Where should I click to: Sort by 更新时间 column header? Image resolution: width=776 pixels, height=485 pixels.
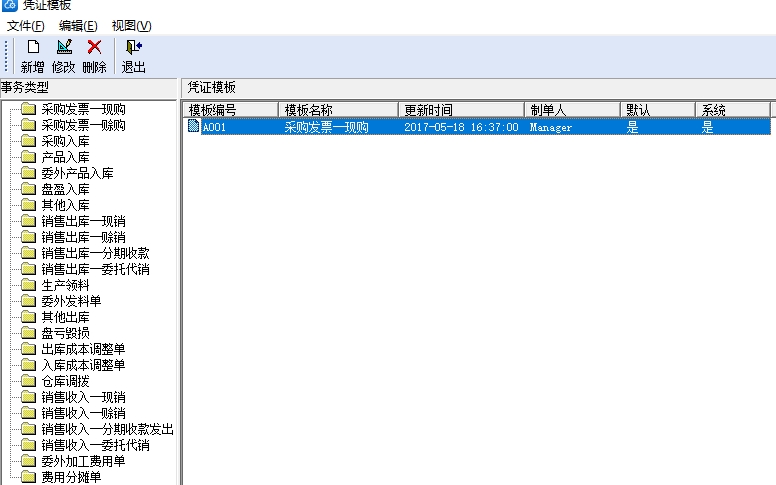point(461,109)
